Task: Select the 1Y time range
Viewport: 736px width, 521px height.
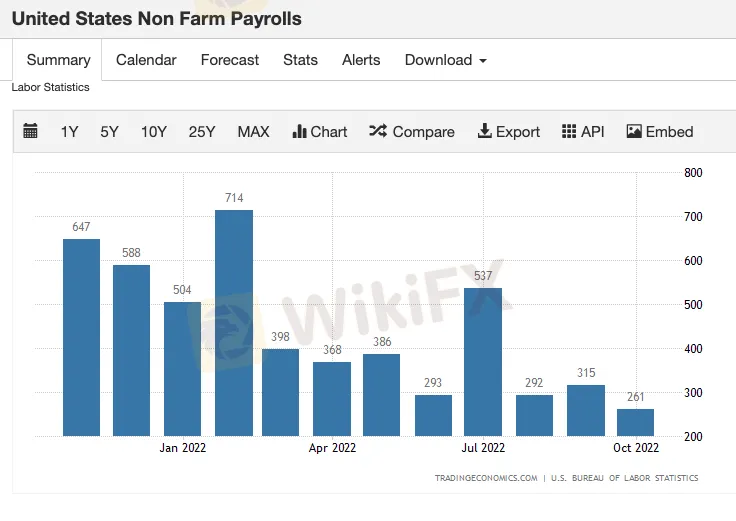Action: pyautogui.click(x=69, y=132)
